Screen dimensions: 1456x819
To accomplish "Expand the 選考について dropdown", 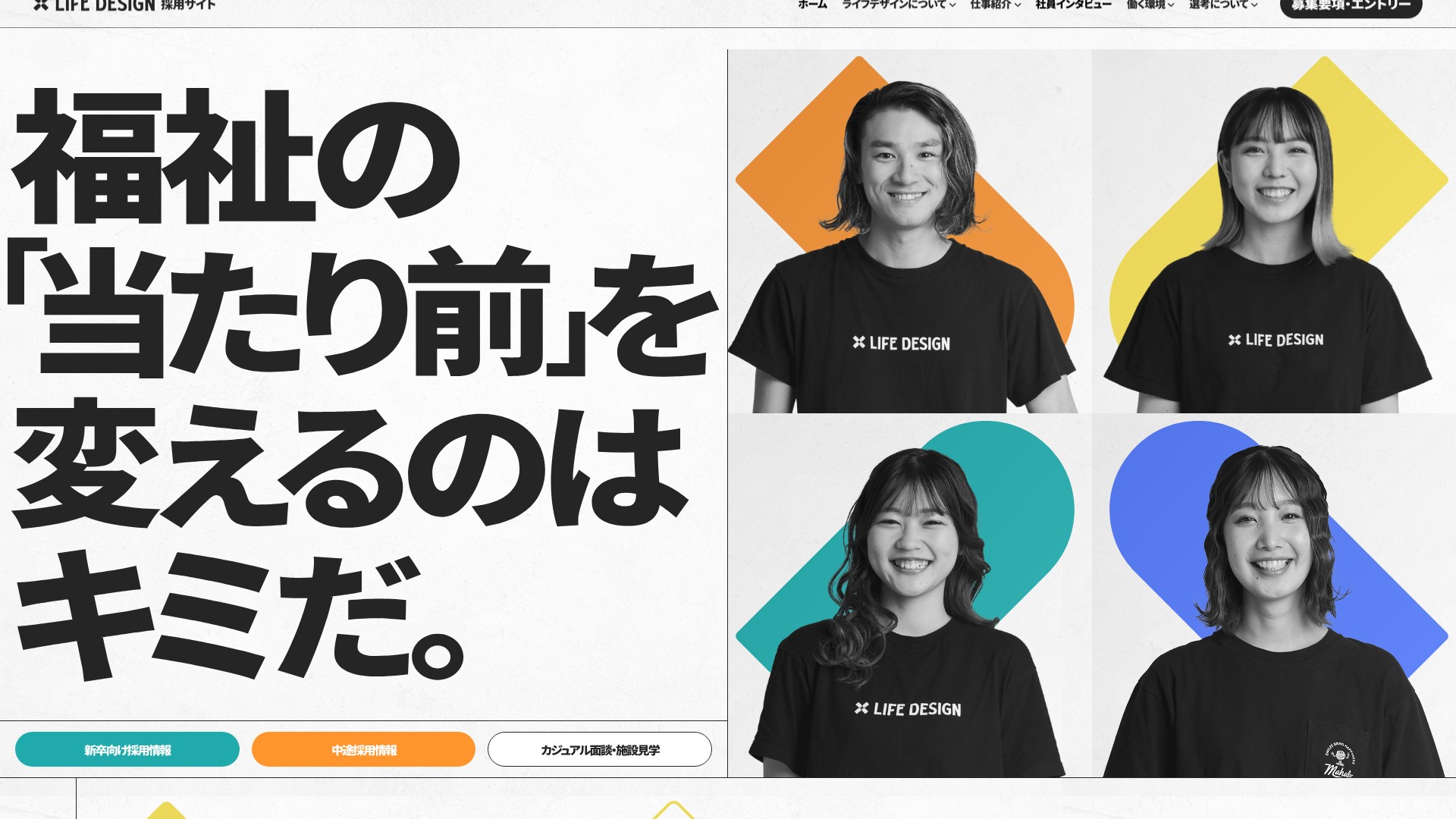I will (1222, 5).
